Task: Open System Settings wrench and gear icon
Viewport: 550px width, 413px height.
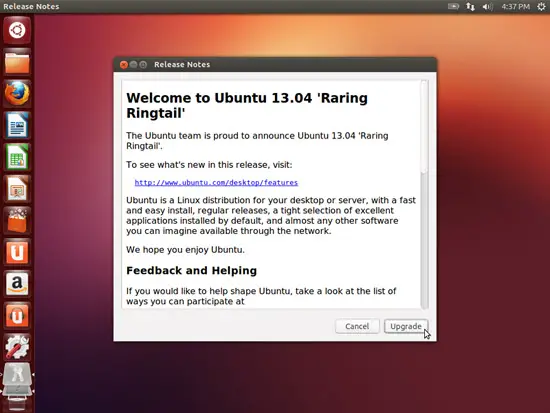Action: [17, 347]
